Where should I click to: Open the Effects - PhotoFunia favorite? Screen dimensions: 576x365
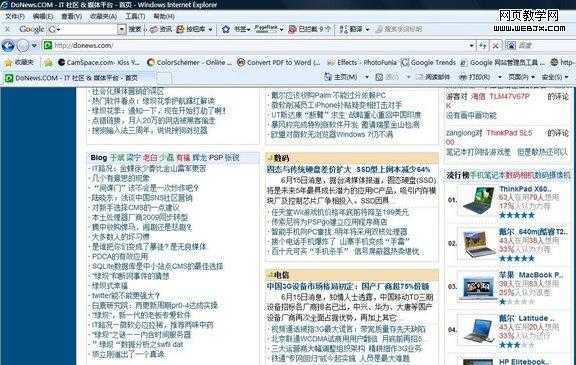click(361, 62)
